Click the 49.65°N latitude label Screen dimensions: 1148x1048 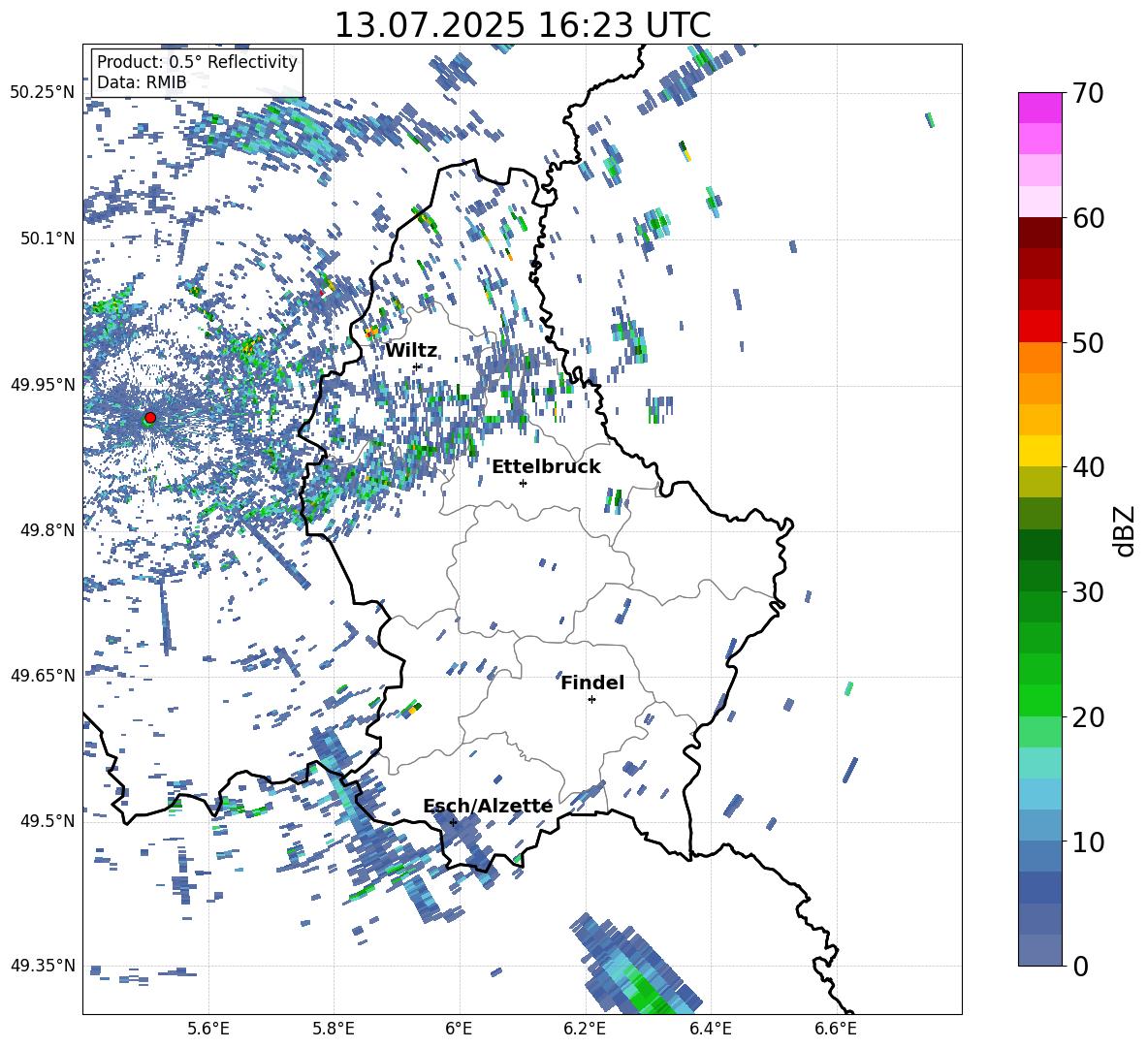pos(43,675)
